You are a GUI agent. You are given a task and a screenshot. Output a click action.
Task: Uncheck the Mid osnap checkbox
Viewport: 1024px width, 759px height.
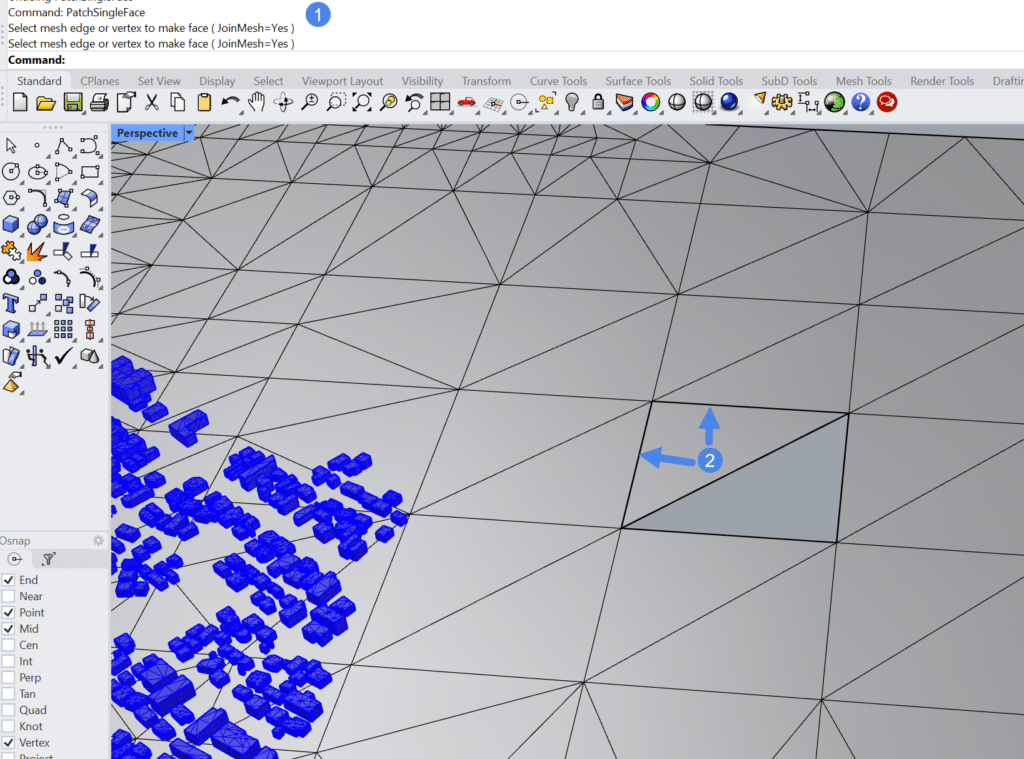coord(9,629)
